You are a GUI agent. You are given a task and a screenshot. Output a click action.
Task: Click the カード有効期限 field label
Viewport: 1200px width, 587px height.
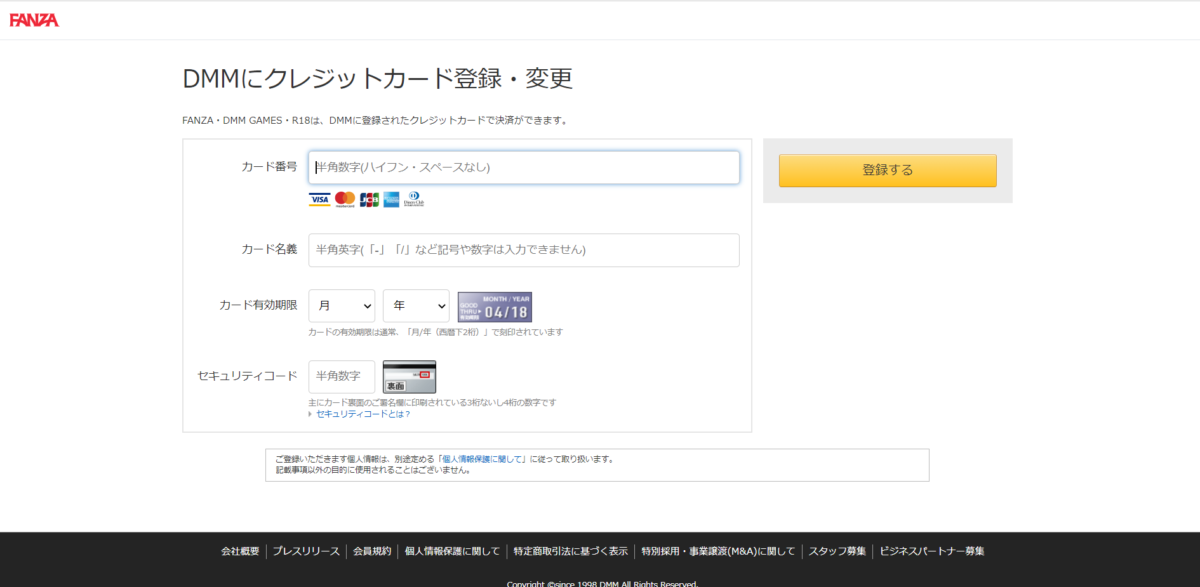(x=258, y=306)
